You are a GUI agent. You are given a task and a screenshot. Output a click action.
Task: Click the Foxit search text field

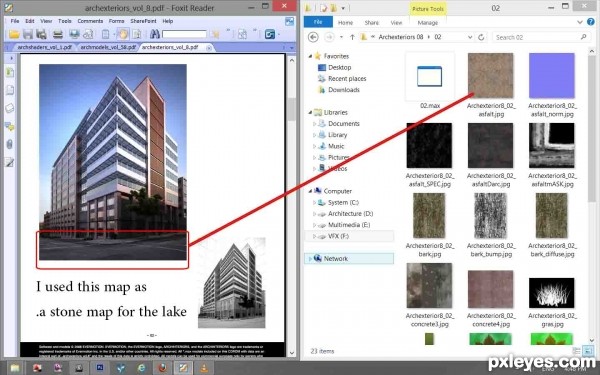click(184, 34)
